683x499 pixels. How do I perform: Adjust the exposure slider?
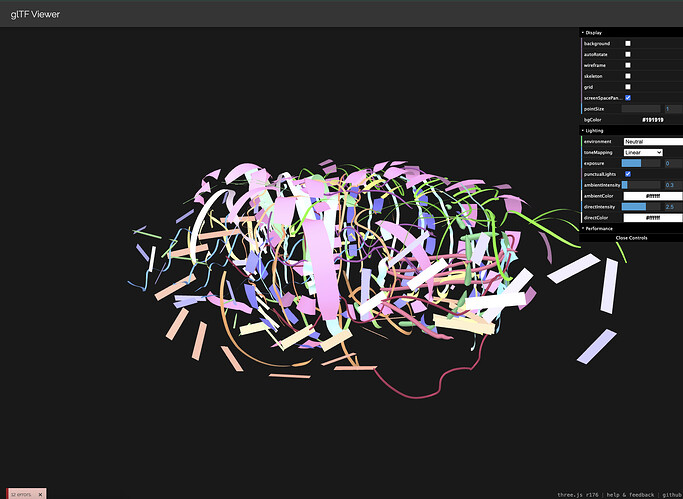(641, 163)
